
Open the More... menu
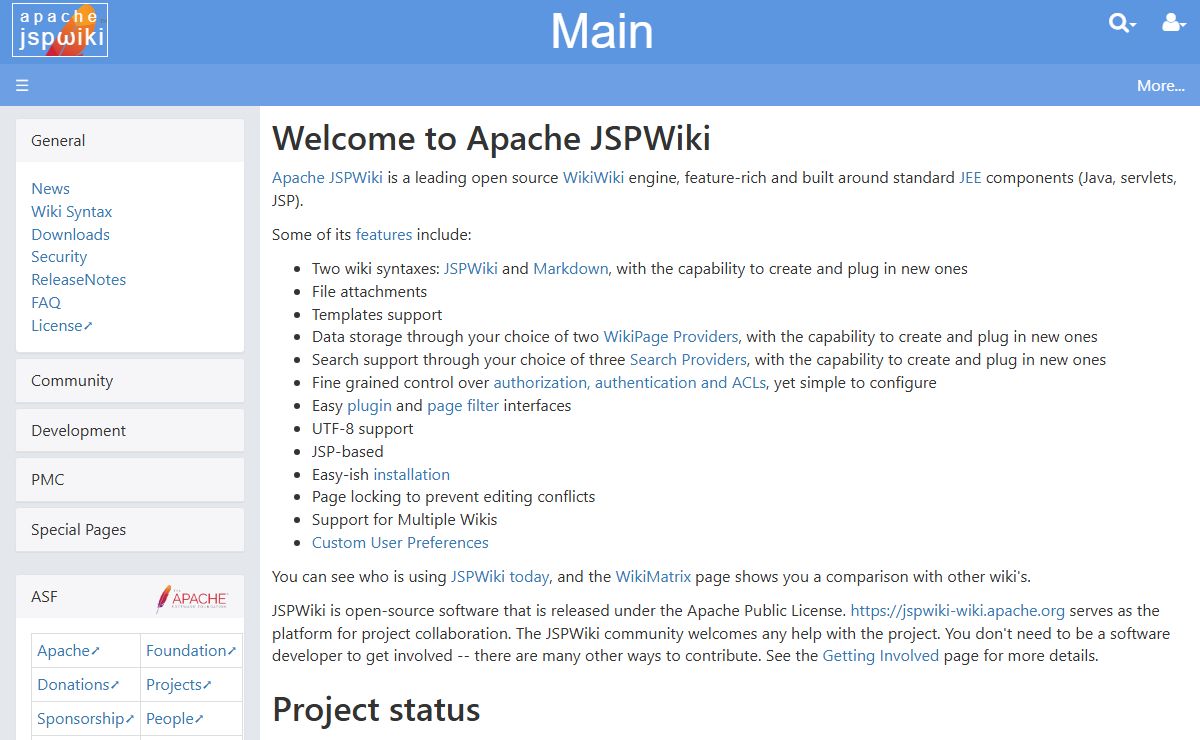(1161, 86)
